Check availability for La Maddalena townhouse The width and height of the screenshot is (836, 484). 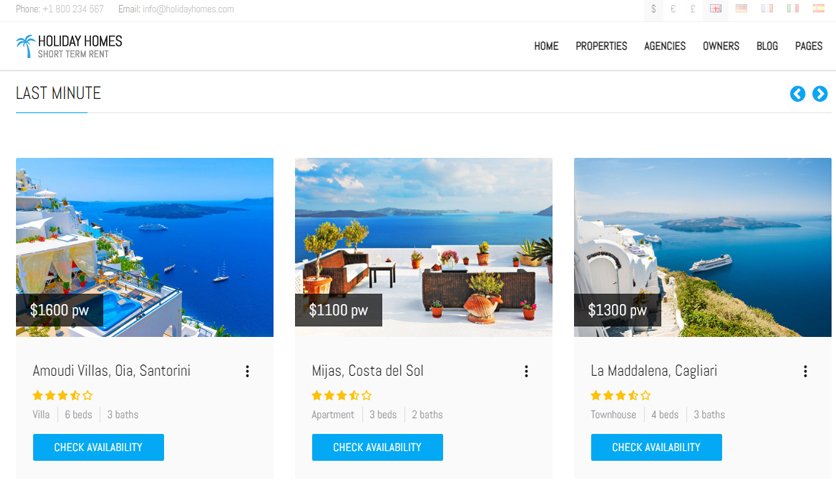pos(656,447)
